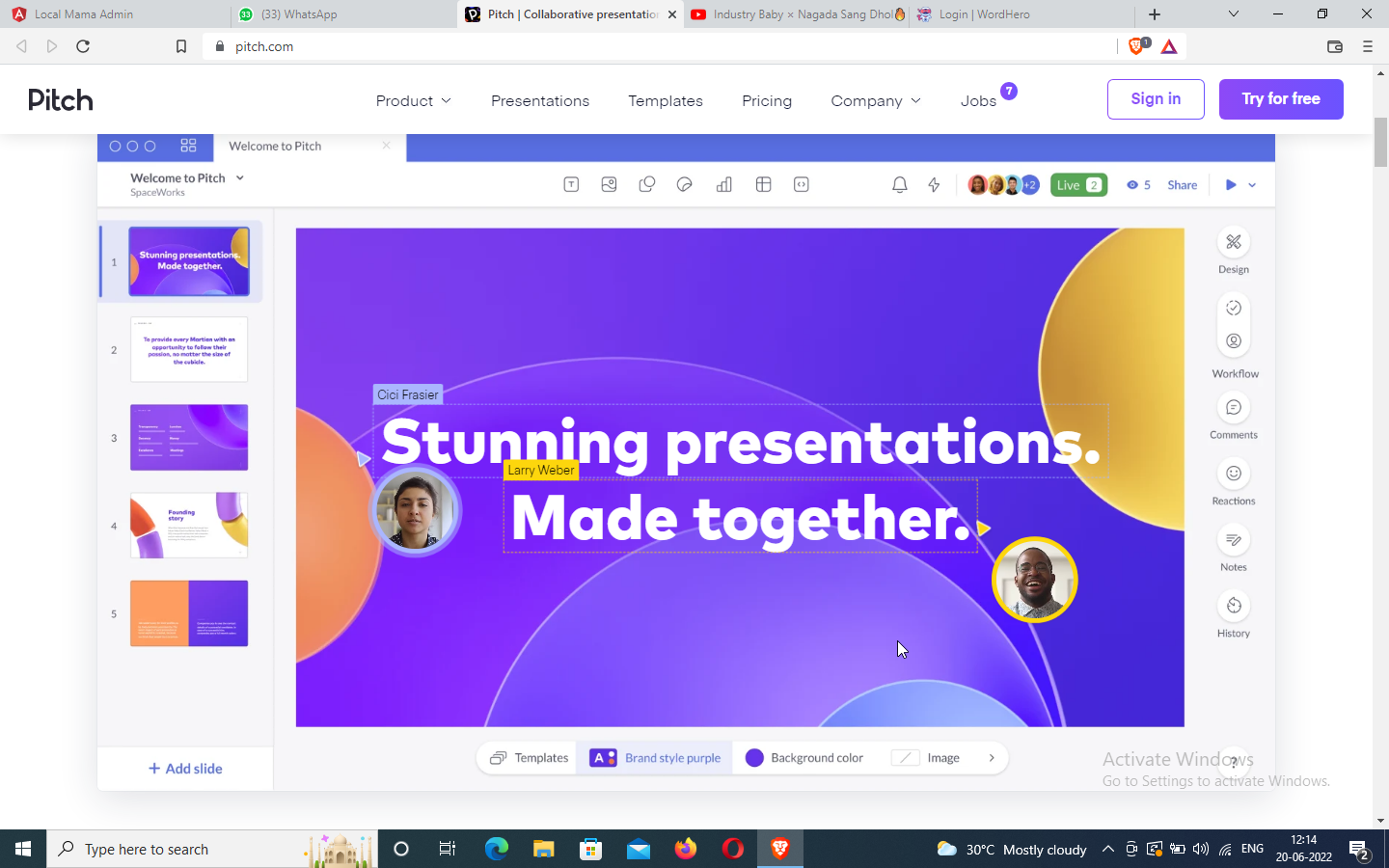Select the chart insert icon
Screen dimensions: 1389x868
click(723, 184)
